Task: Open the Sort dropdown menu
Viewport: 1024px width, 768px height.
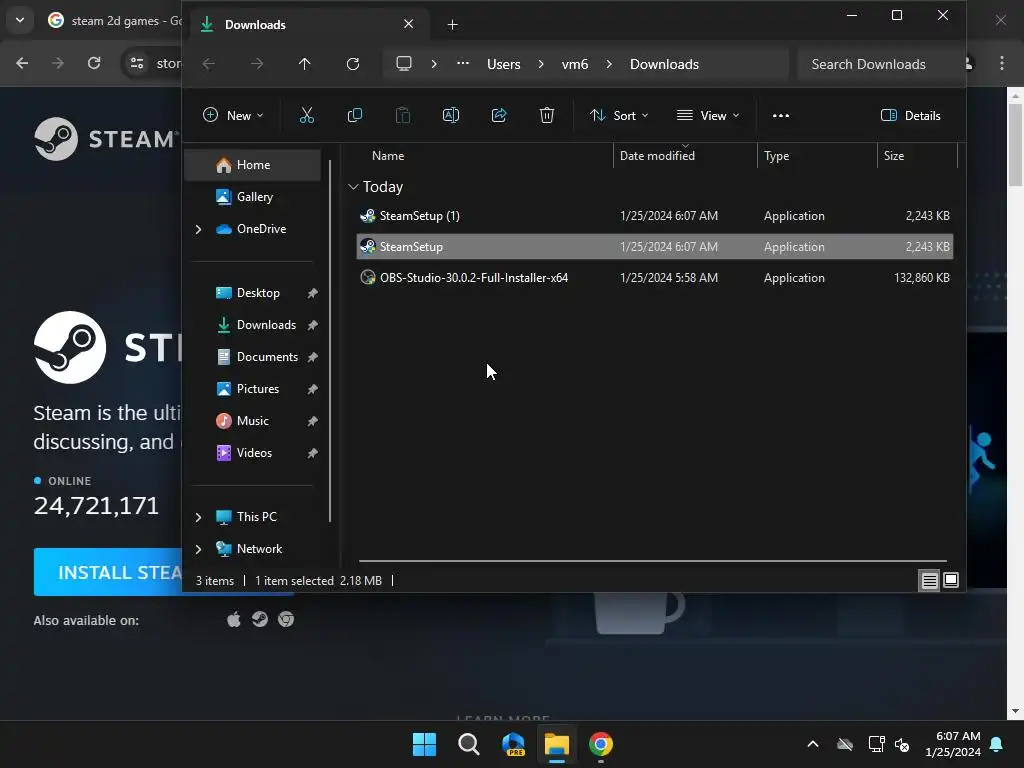Action: 618,116
